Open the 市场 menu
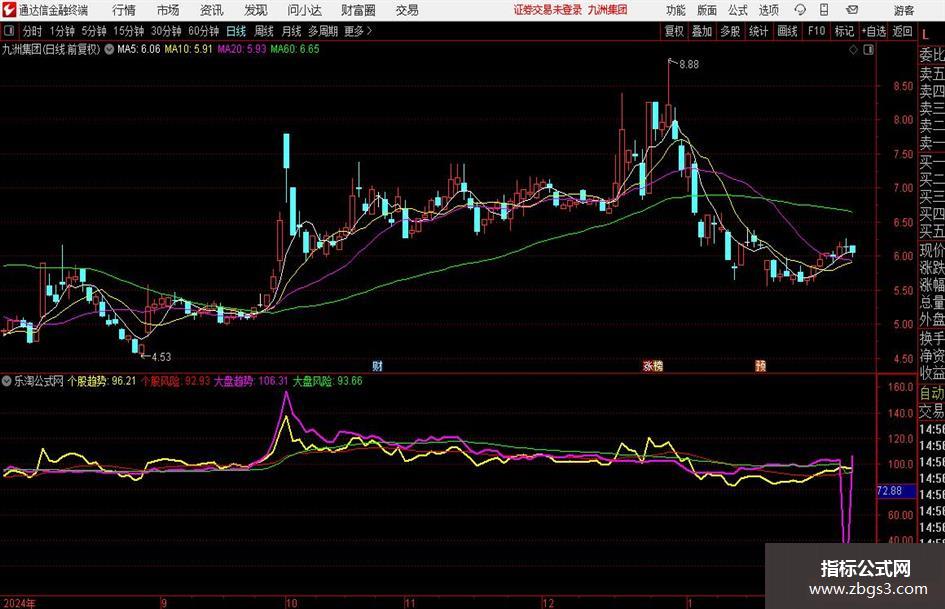945x609 pixels. click(168, 10)
